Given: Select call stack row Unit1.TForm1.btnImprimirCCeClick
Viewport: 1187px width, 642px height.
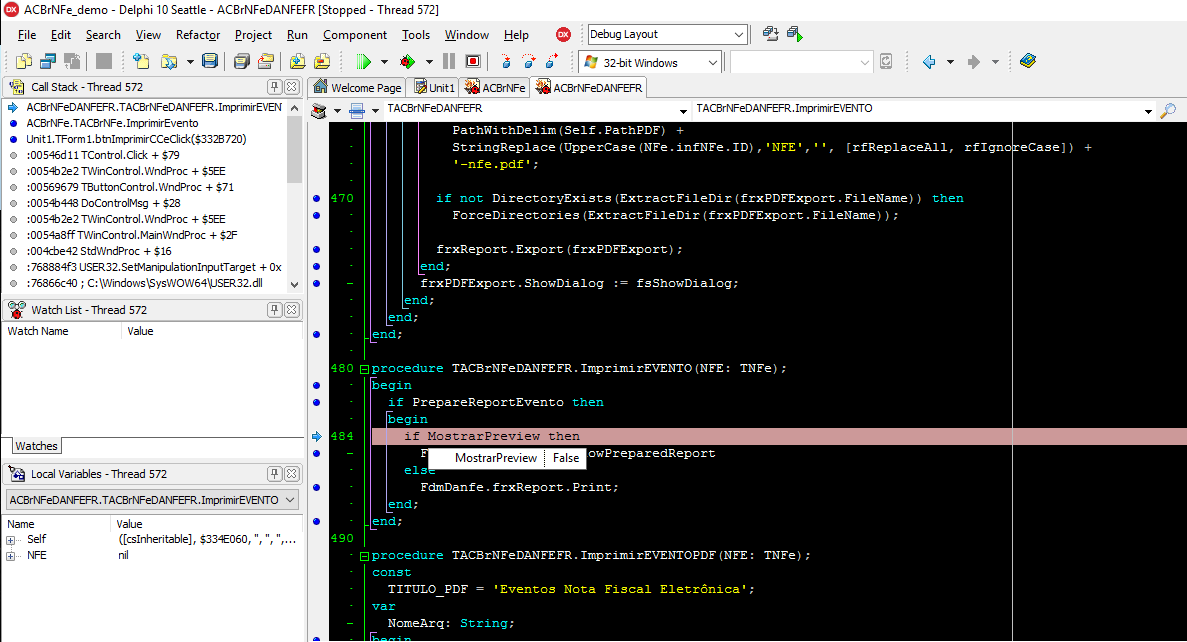Looking at the screenshot, I should click(136, 139).
